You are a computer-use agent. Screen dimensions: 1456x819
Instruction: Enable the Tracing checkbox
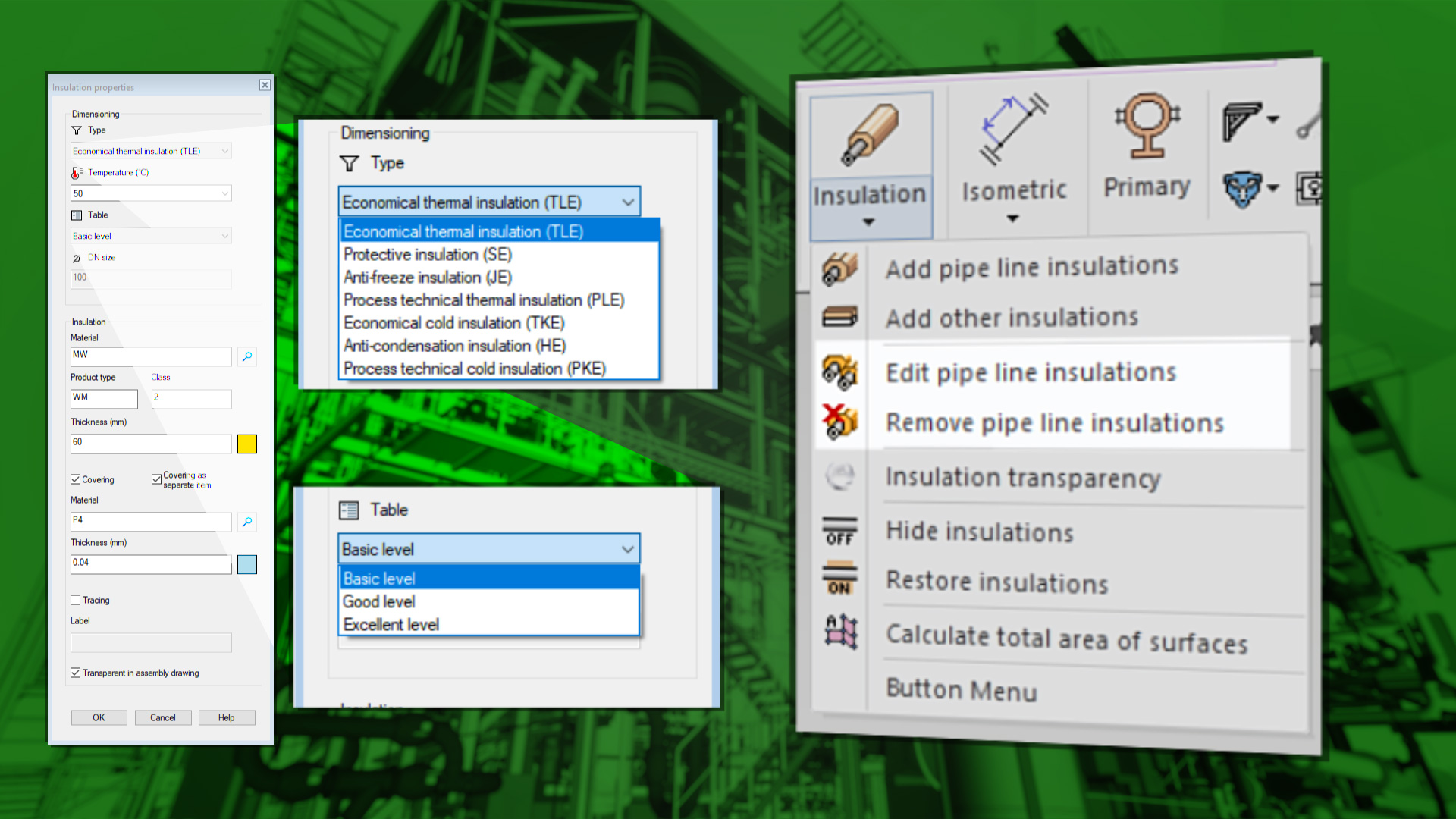tap(76, 600)
